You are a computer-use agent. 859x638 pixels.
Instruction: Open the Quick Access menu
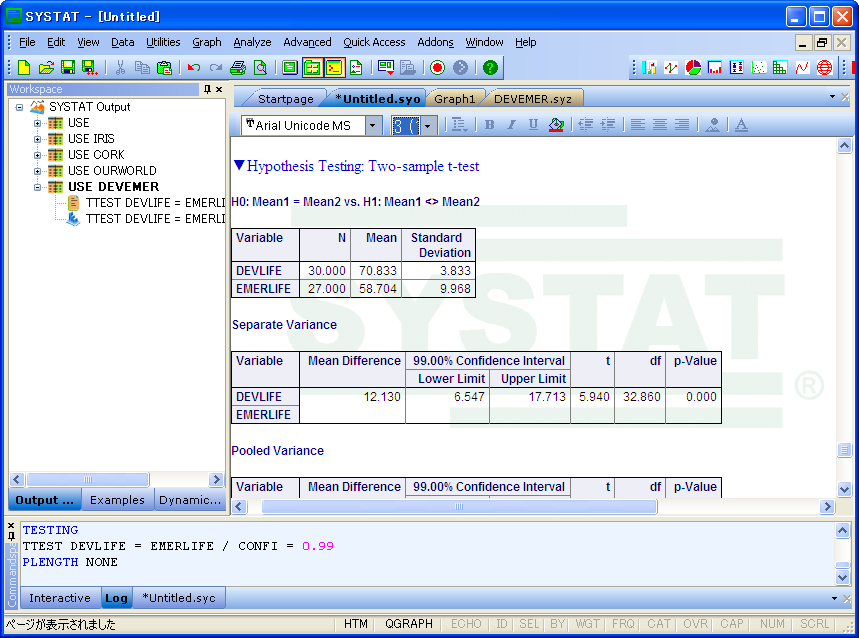pyautogui.click(x=374, y=42)
